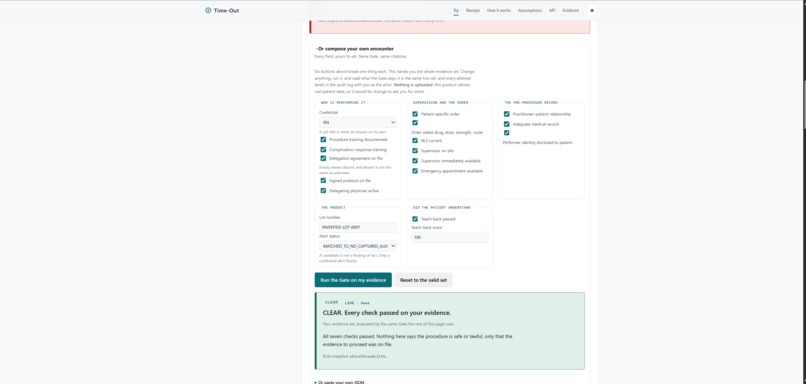Uncheck Procedure training documented
This screenshot has height=384, width=806.
click(323, 139)
